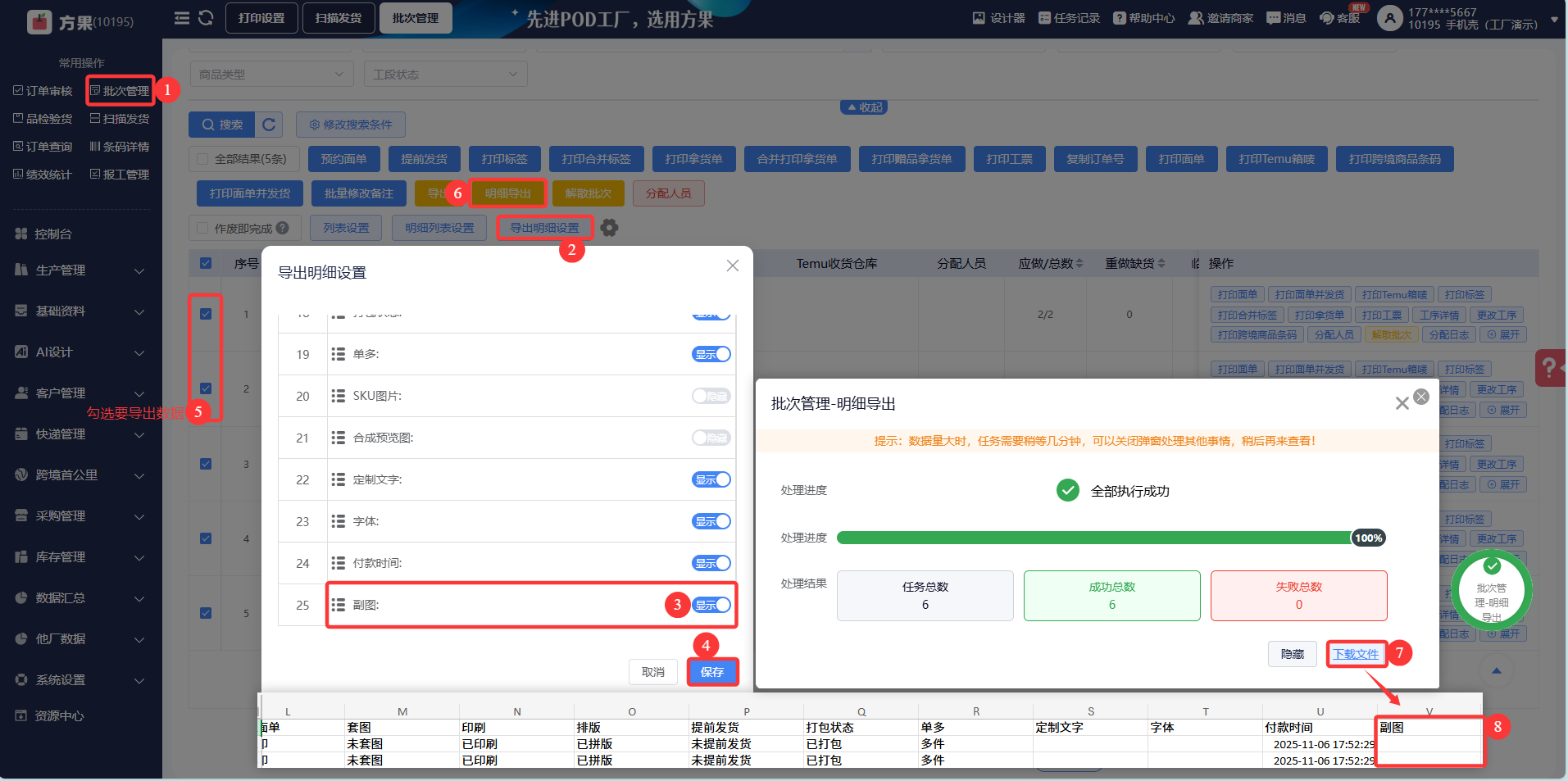Switch to the 打印设置 tab
1568x781 pixels.
click(261, 18)
